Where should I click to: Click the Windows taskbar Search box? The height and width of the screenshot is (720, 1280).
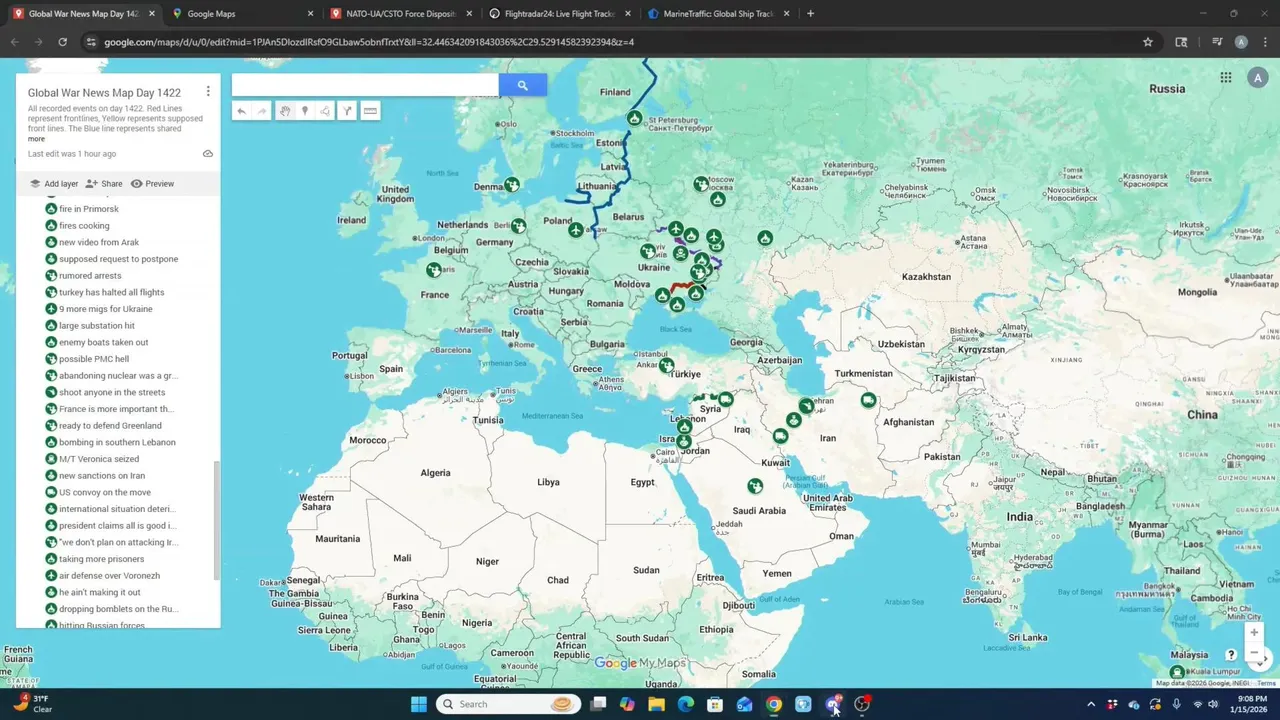[x=510, y=704]
